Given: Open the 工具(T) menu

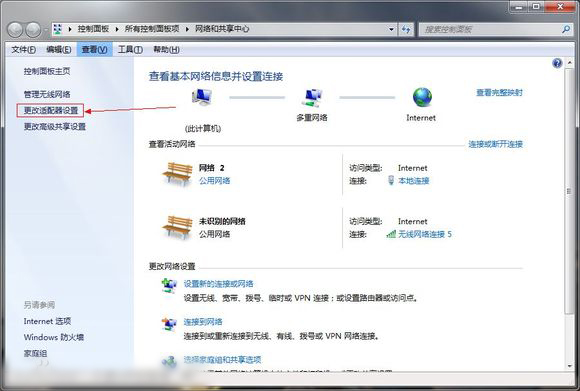Looking at the screenshot, I should pyautogui.click(x=130, y=50).
